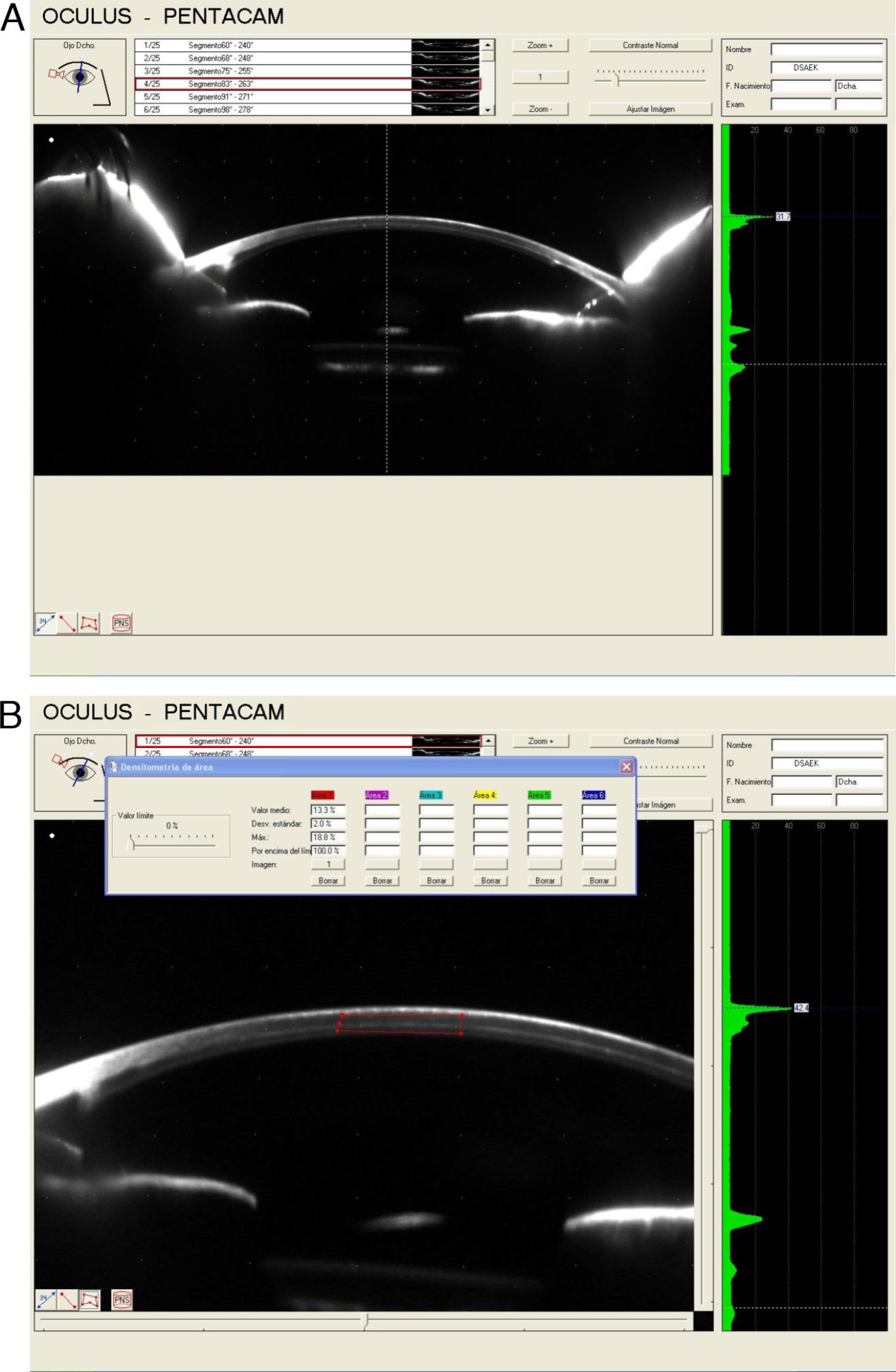Select the polygon area densitometry tool in panel A
Viewport: 896px width, 1372px height.
89,623
